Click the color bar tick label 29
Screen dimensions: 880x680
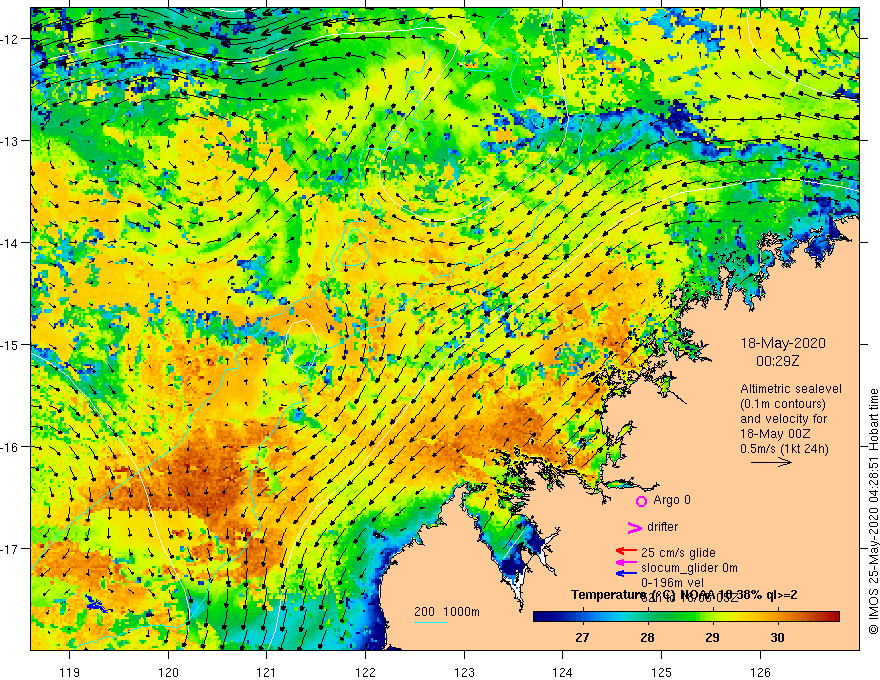(712, 637)
